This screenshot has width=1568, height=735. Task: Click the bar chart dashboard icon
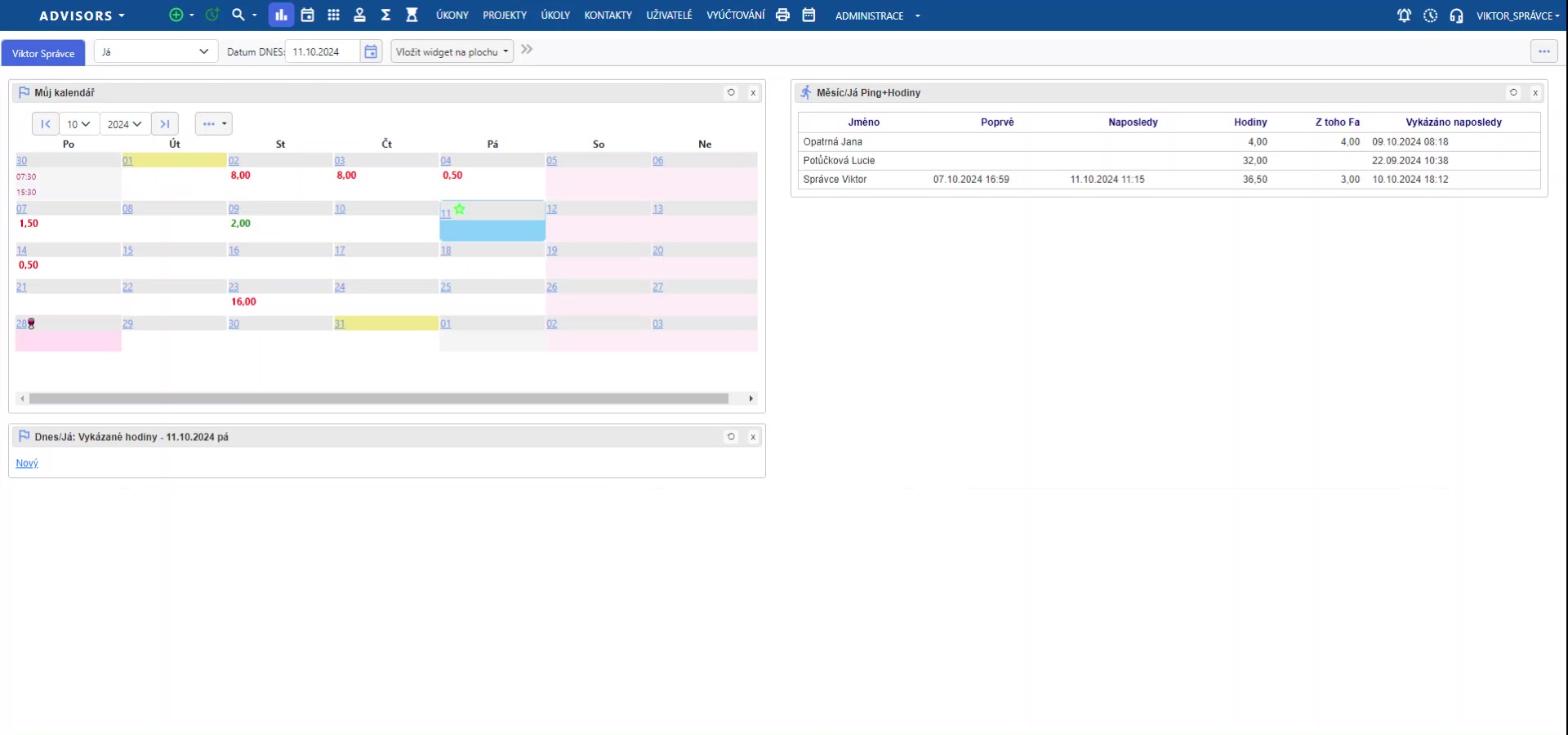(x=281, y=16)
